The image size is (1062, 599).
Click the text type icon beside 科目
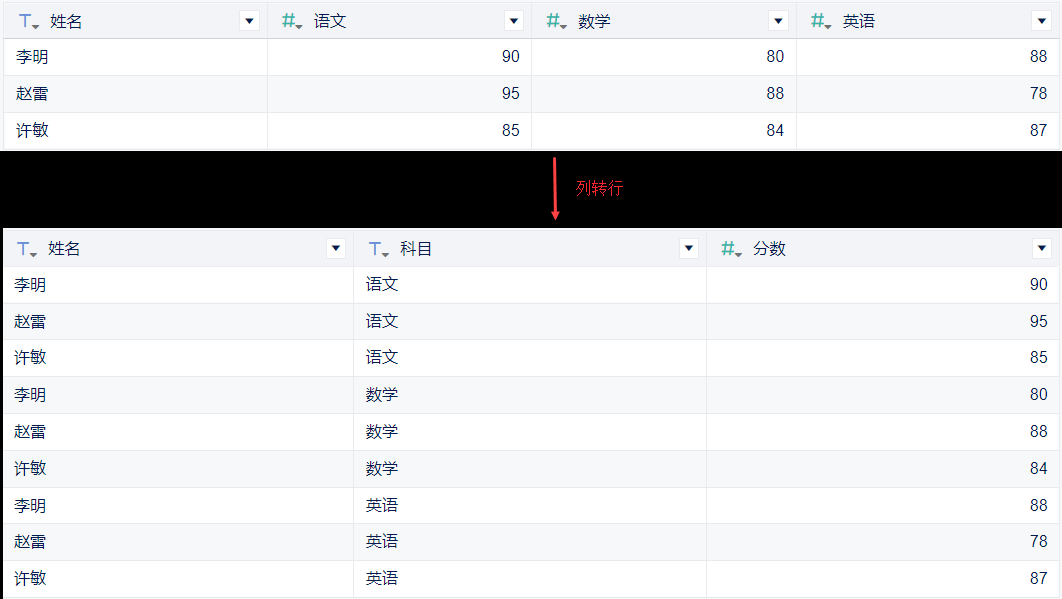point(378,249)
